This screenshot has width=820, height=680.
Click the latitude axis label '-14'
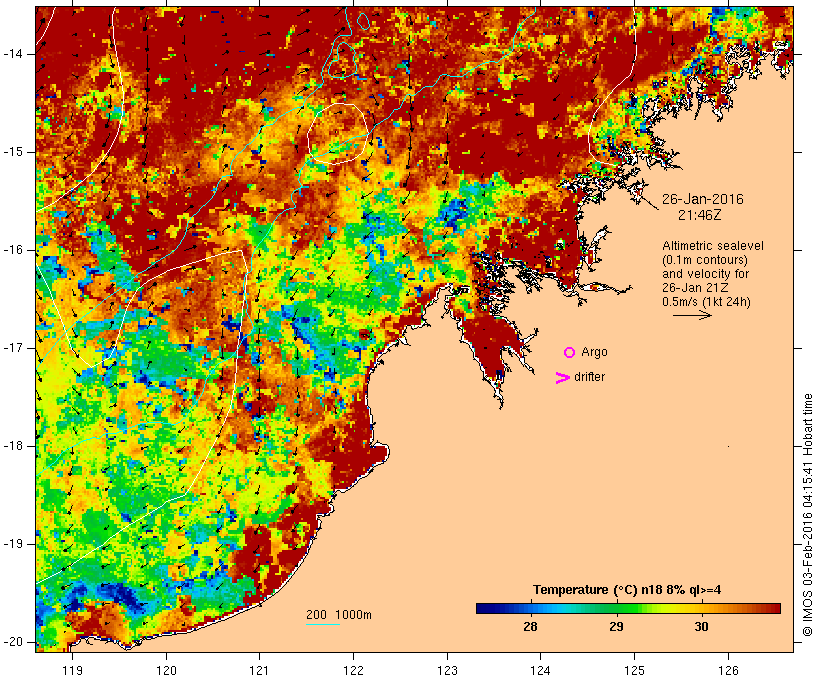pos(12,54)
